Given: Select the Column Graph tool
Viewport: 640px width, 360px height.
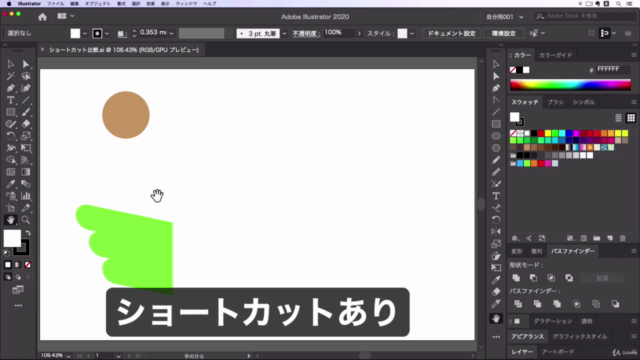Looking at the screenshot, I should pos(26,196).
